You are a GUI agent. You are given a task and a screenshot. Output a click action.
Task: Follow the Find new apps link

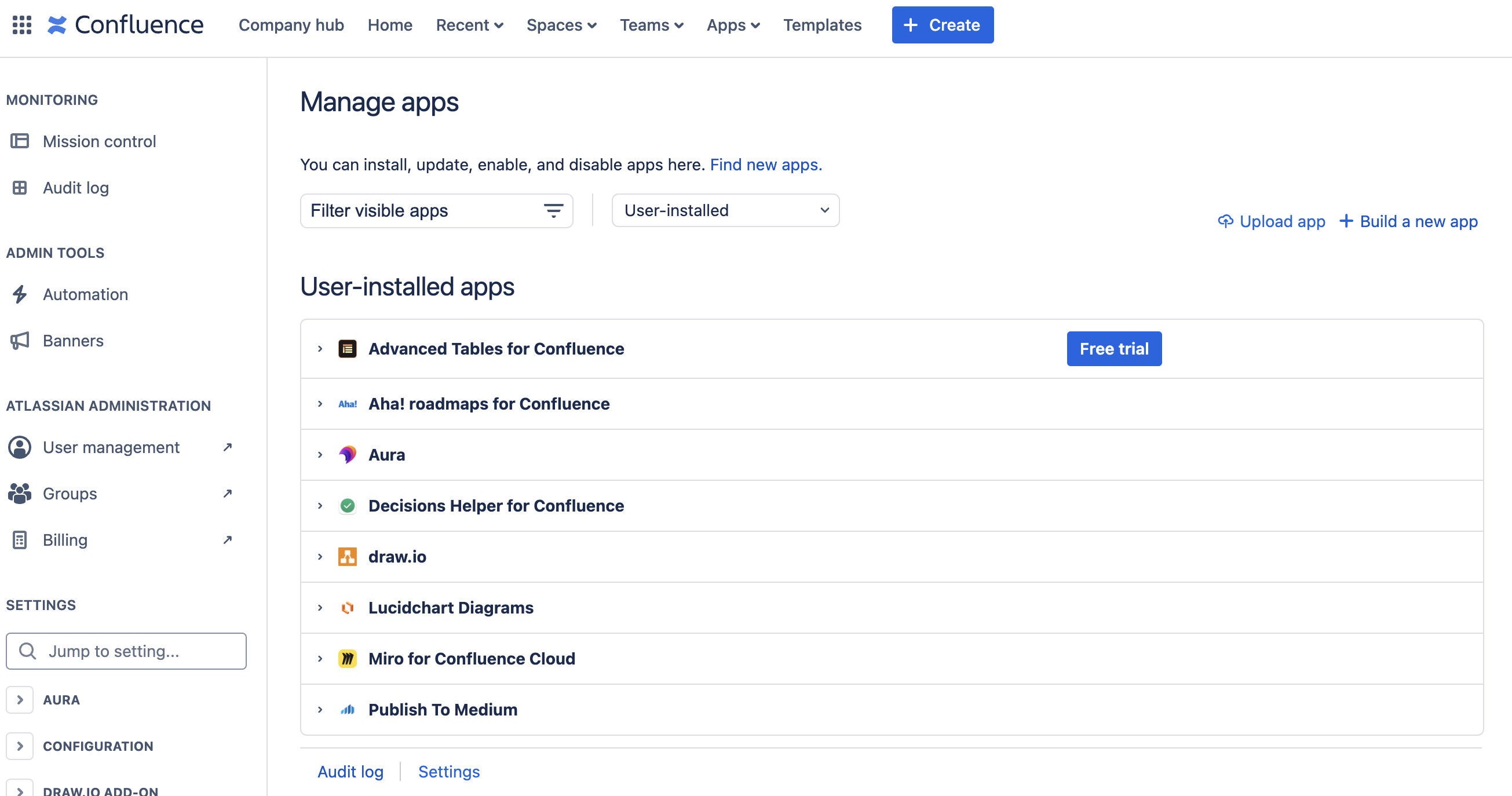click(766, 165)
